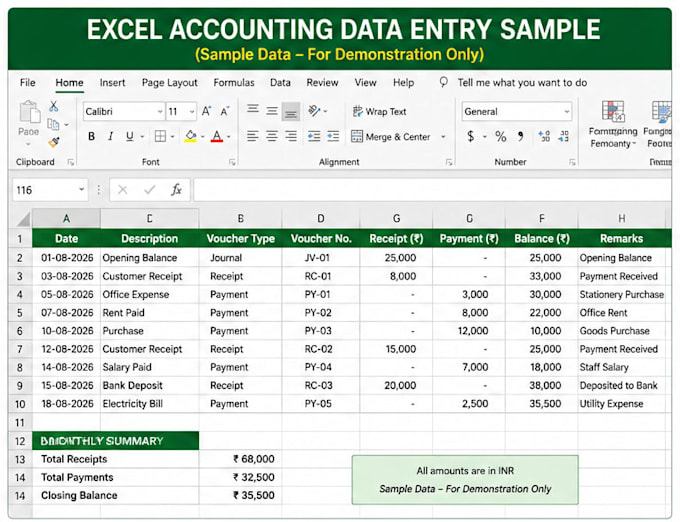Toggle the highlighted Bottom Align button
Screen dimensions: 680x522
pyautogui.click(x=291, y=112)
